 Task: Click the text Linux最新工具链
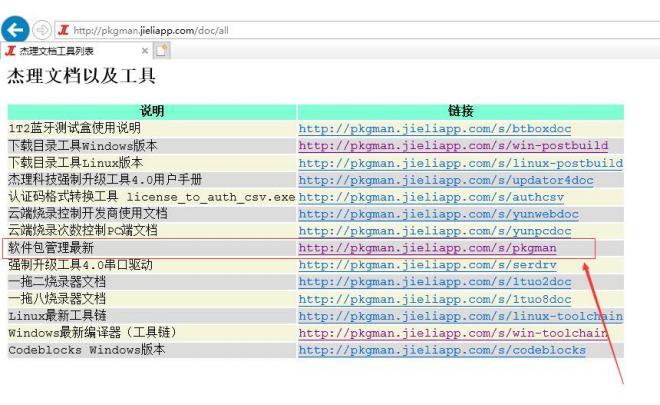(x=58, y=315)
